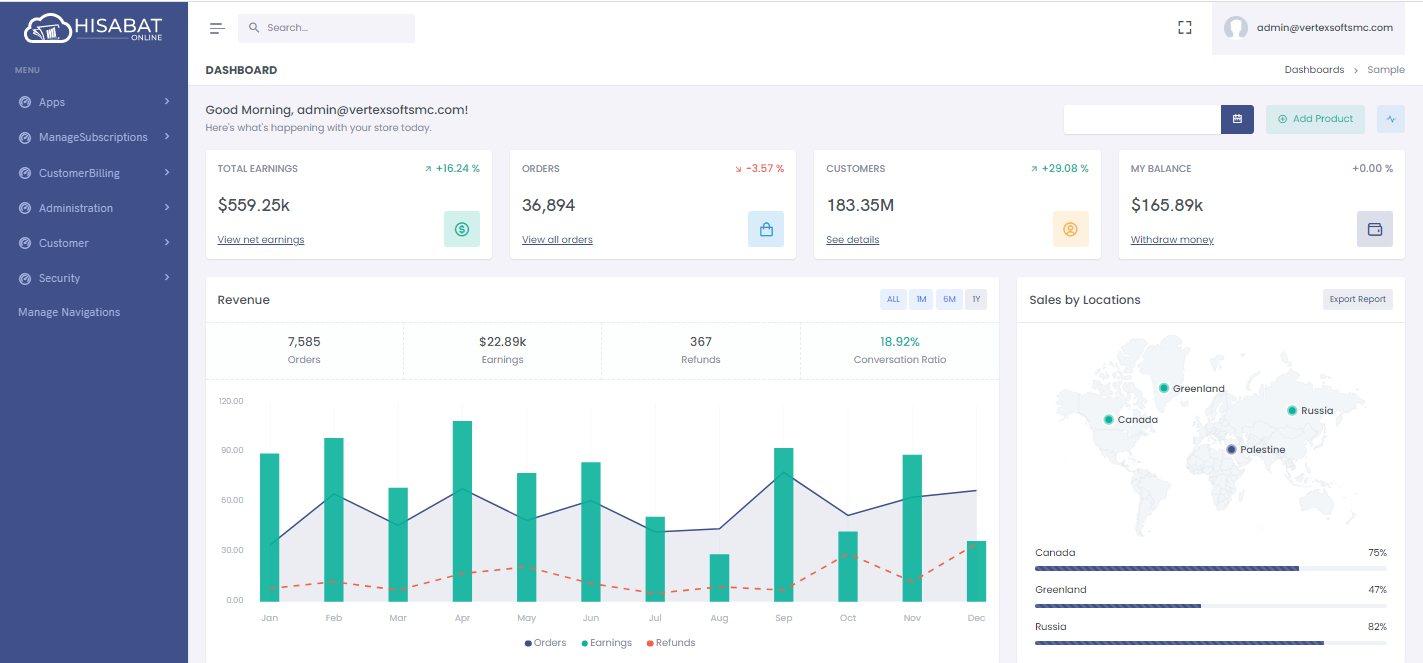Click the hamburger menu toggle icon

[217, 28]
